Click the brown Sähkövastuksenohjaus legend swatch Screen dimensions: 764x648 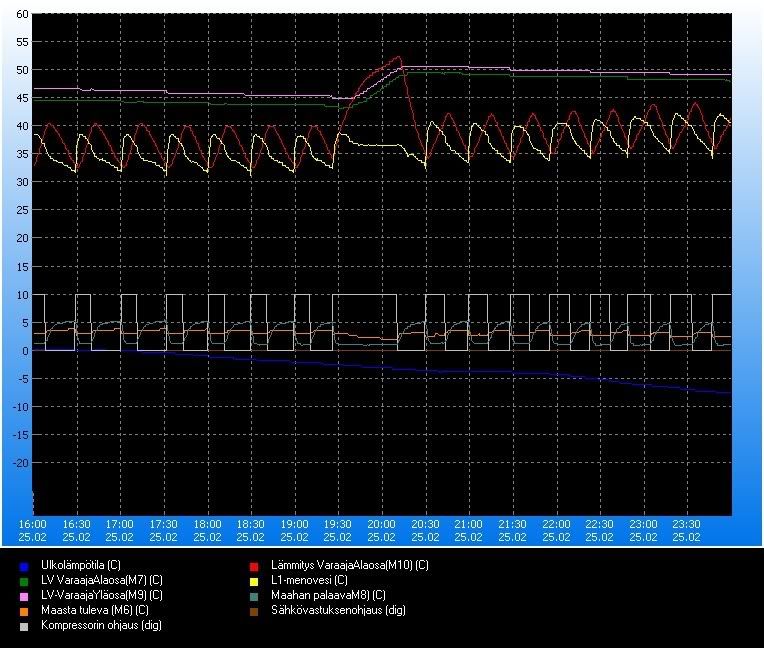coord(254,611)
